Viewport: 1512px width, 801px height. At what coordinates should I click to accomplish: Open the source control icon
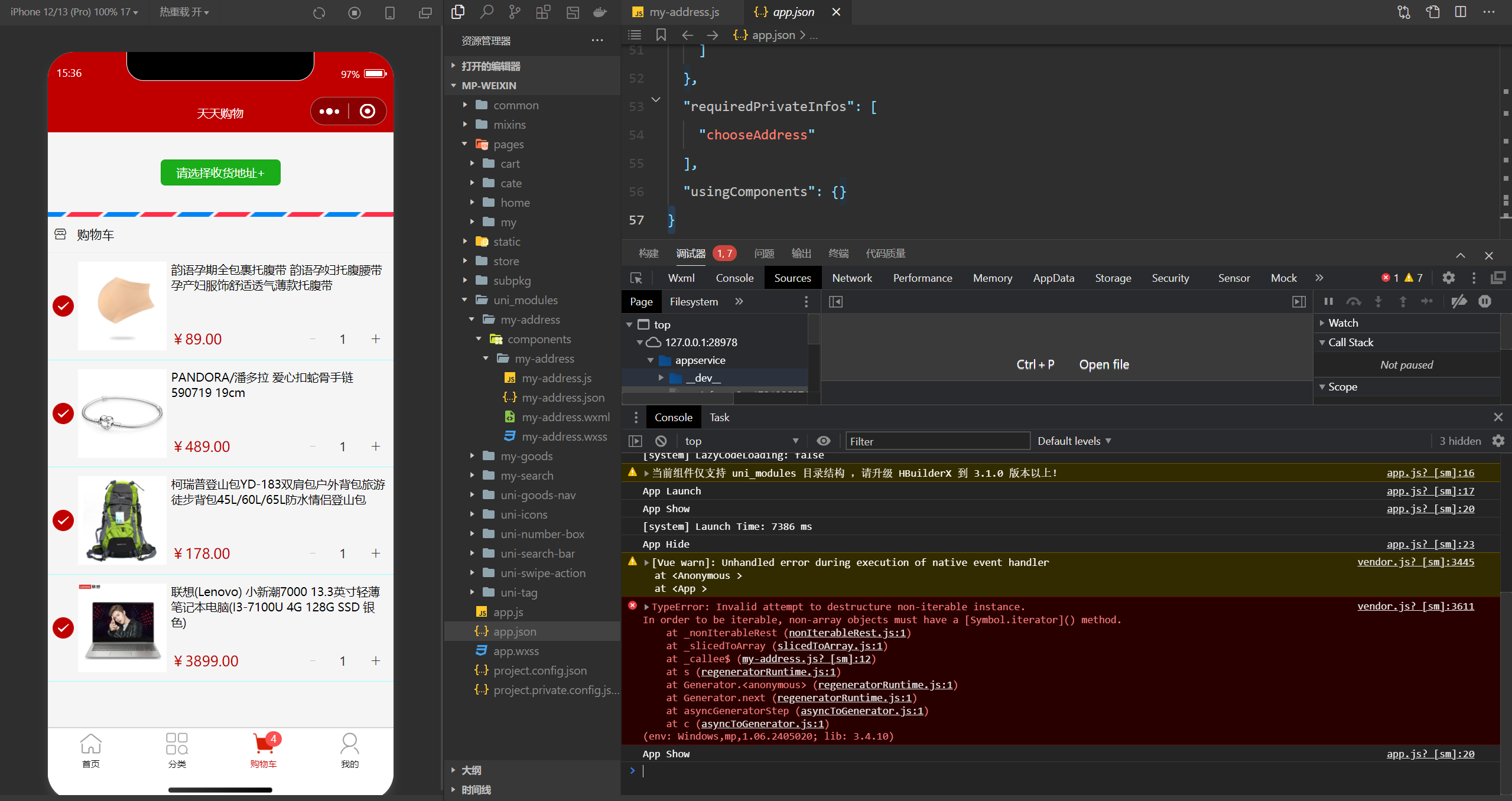pos(515,12)
